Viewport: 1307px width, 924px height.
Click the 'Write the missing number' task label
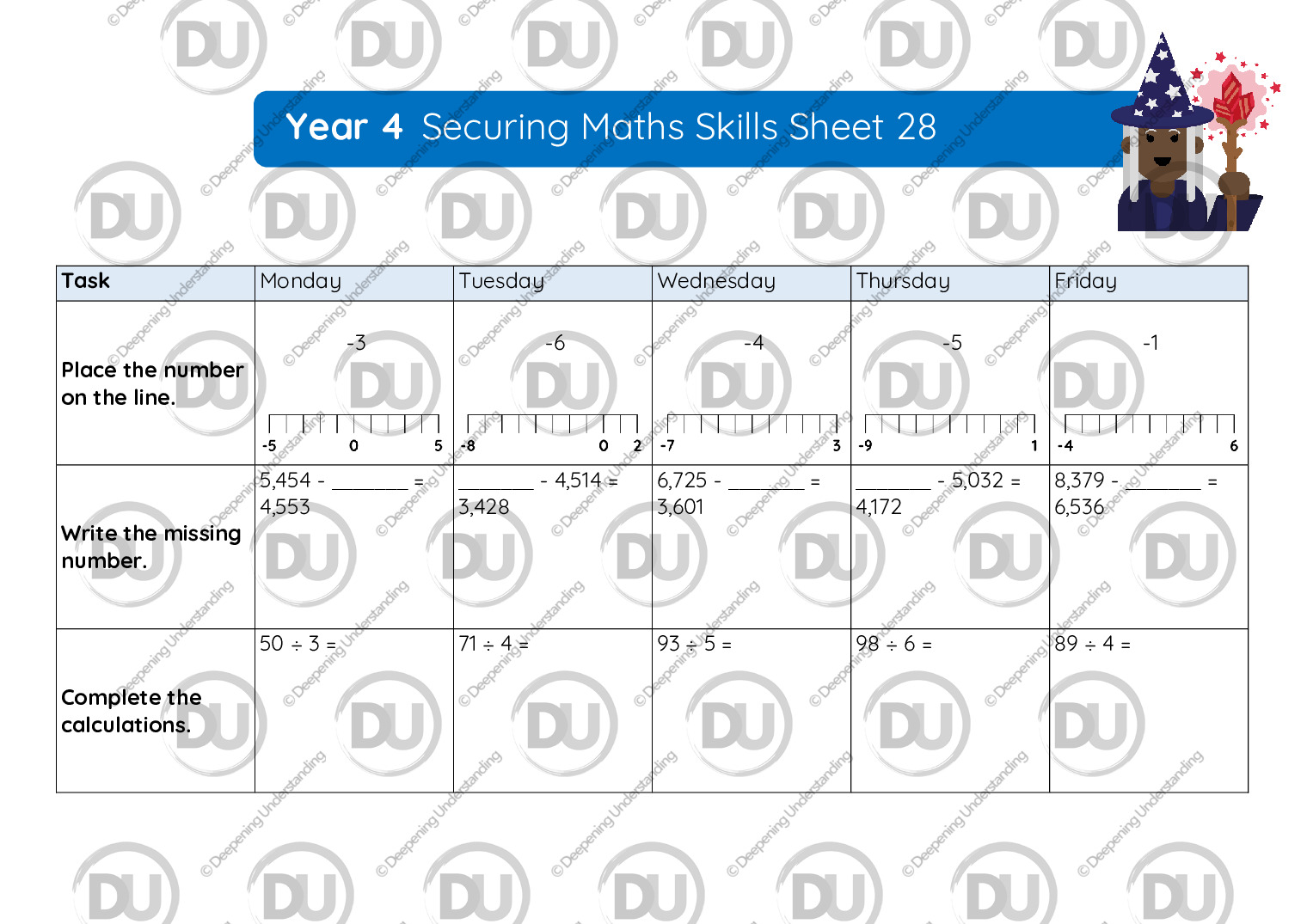click(x=151, y=547)
